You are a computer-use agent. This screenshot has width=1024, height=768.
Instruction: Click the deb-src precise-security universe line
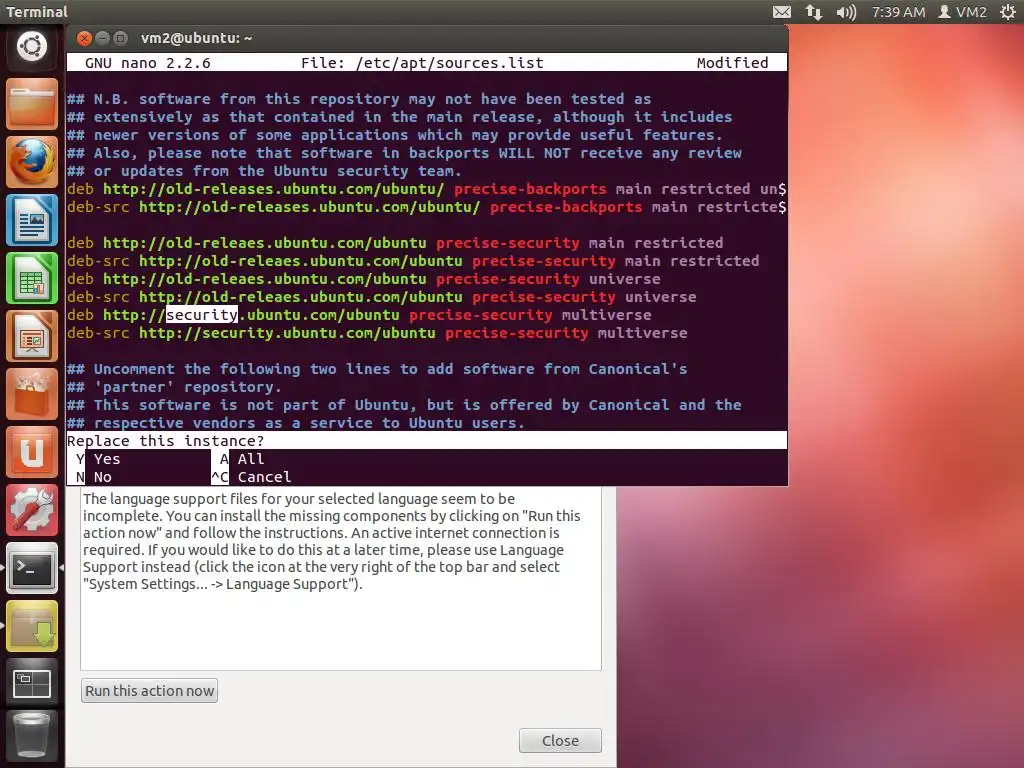click(x=382, y=297)
